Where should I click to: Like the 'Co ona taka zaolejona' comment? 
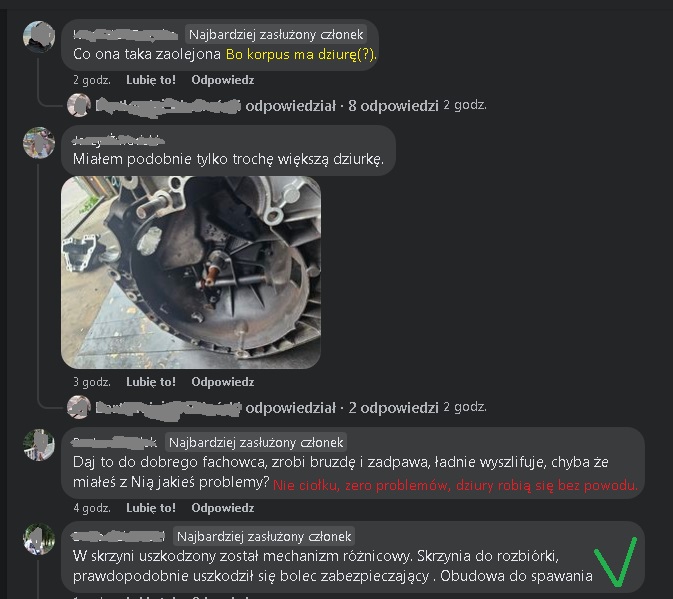[151, 80]
